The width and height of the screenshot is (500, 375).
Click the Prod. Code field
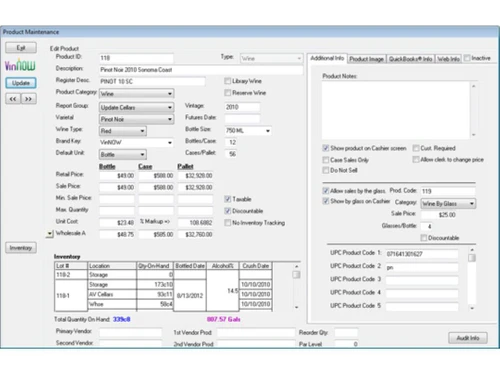pos(448,191)
